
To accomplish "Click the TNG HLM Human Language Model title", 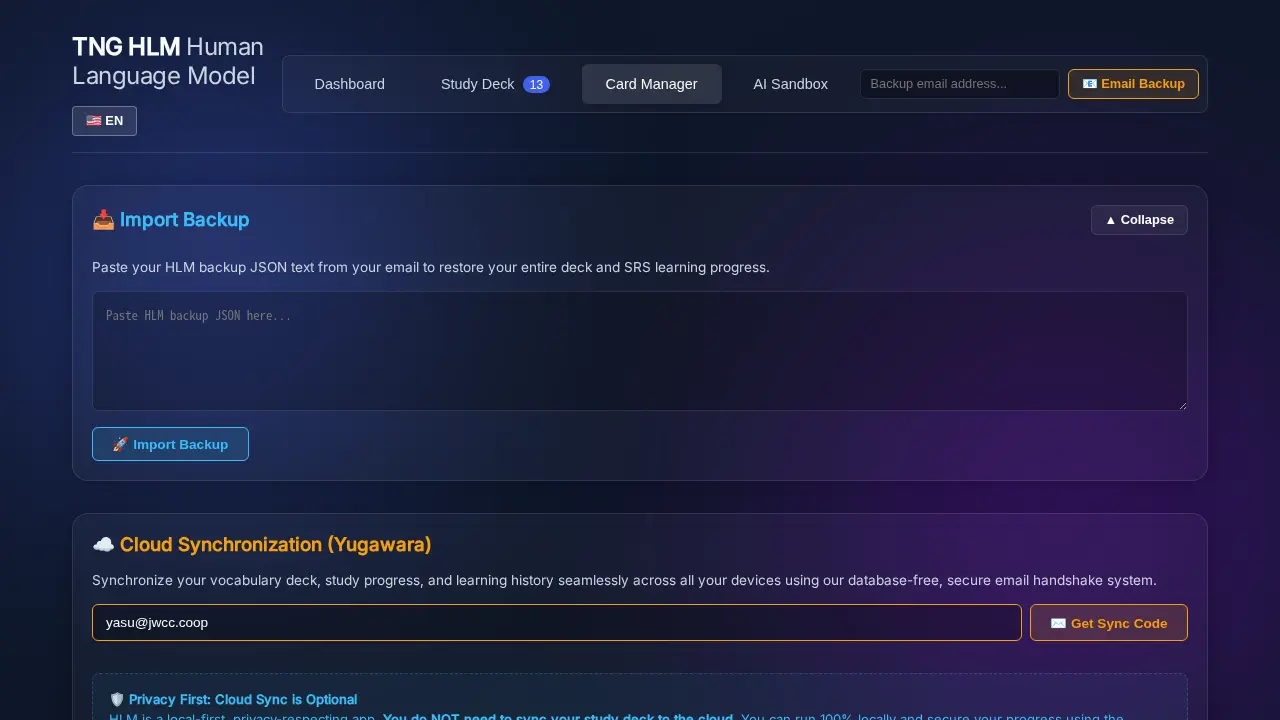I will (x=168, y=61).
